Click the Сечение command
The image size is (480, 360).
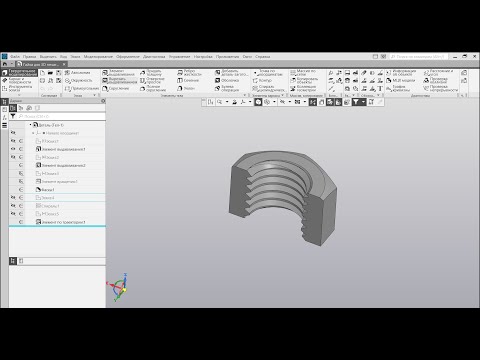point(188,81)
